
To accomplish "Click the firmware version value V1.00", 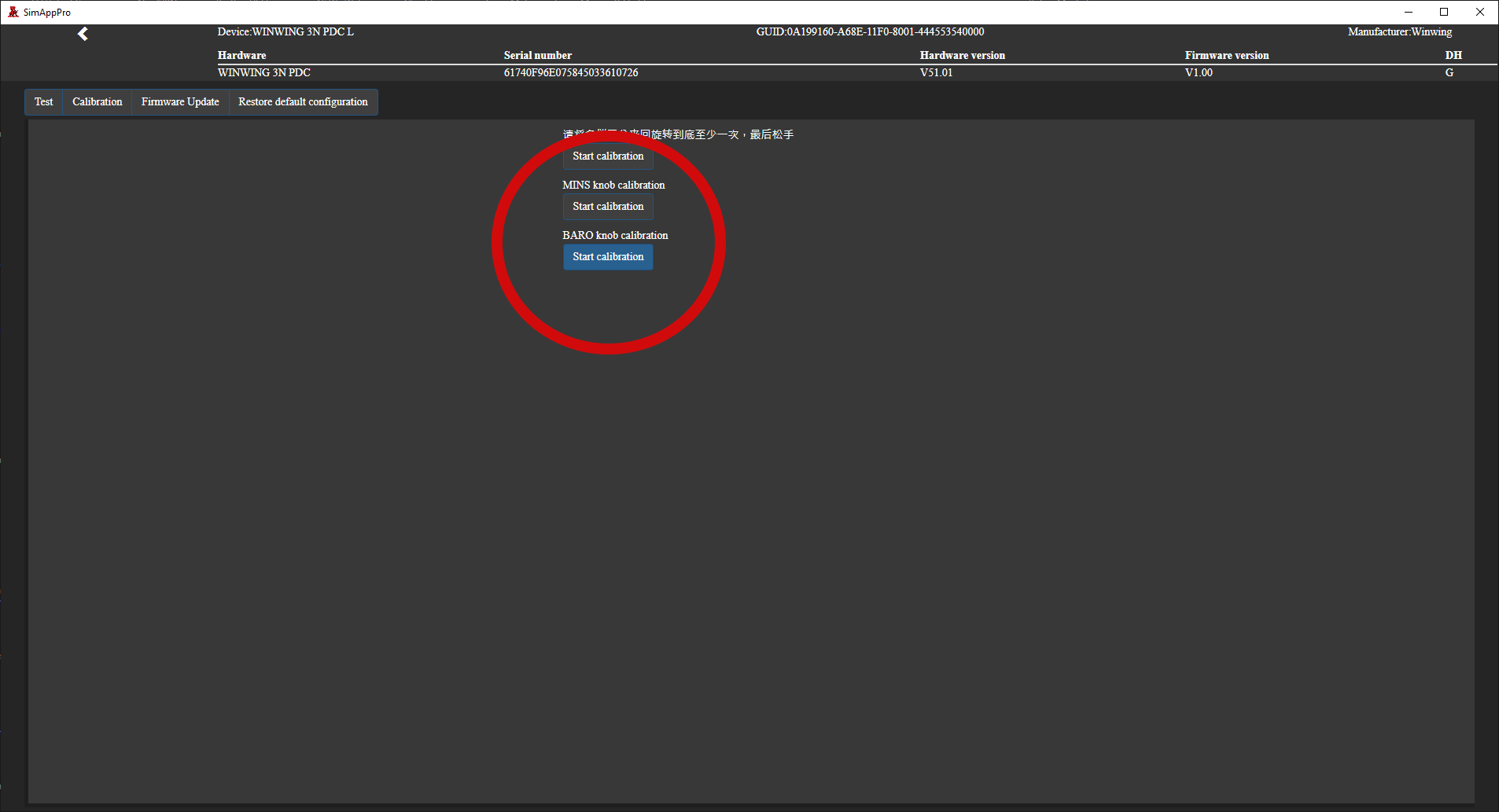I will point(1199,72).
